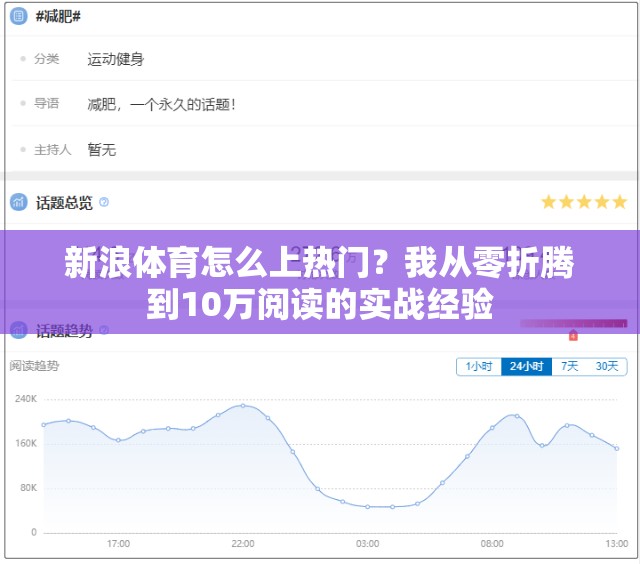Click the chart data point at 08:00

pyautogui.click(x=492, y=428)
